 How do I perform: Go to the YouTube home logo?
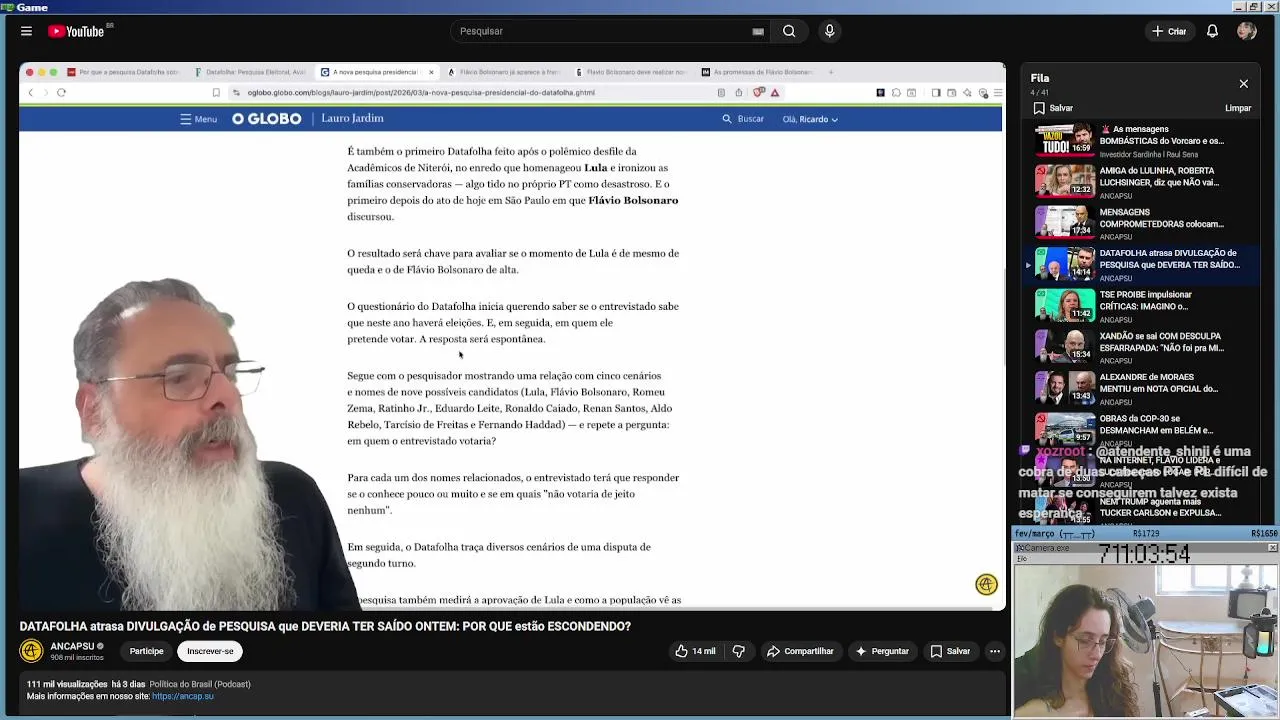tap(77, 31)
